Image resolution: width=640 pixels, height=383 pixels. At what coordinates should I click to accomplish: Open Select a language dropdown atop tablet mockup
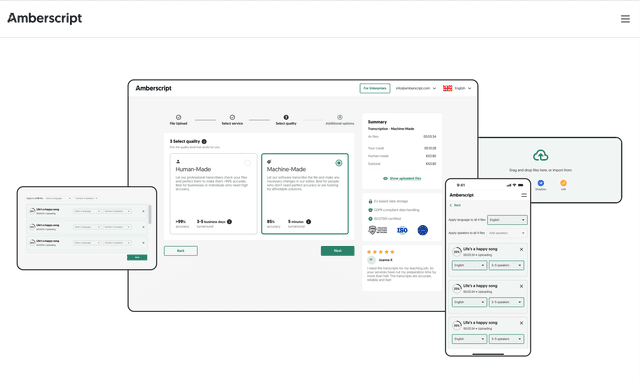[x=58, y=198]
